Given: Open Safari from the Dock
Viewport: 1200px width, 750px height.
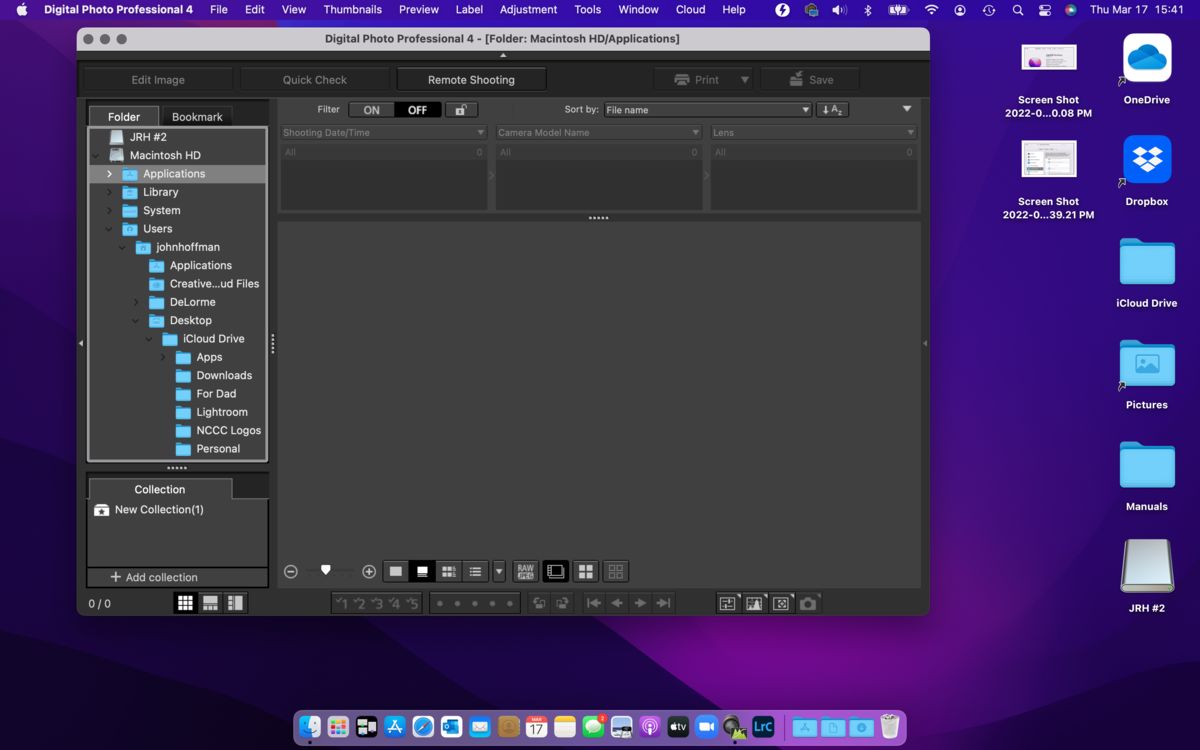Looking at the screenshot, I should 423,727.
